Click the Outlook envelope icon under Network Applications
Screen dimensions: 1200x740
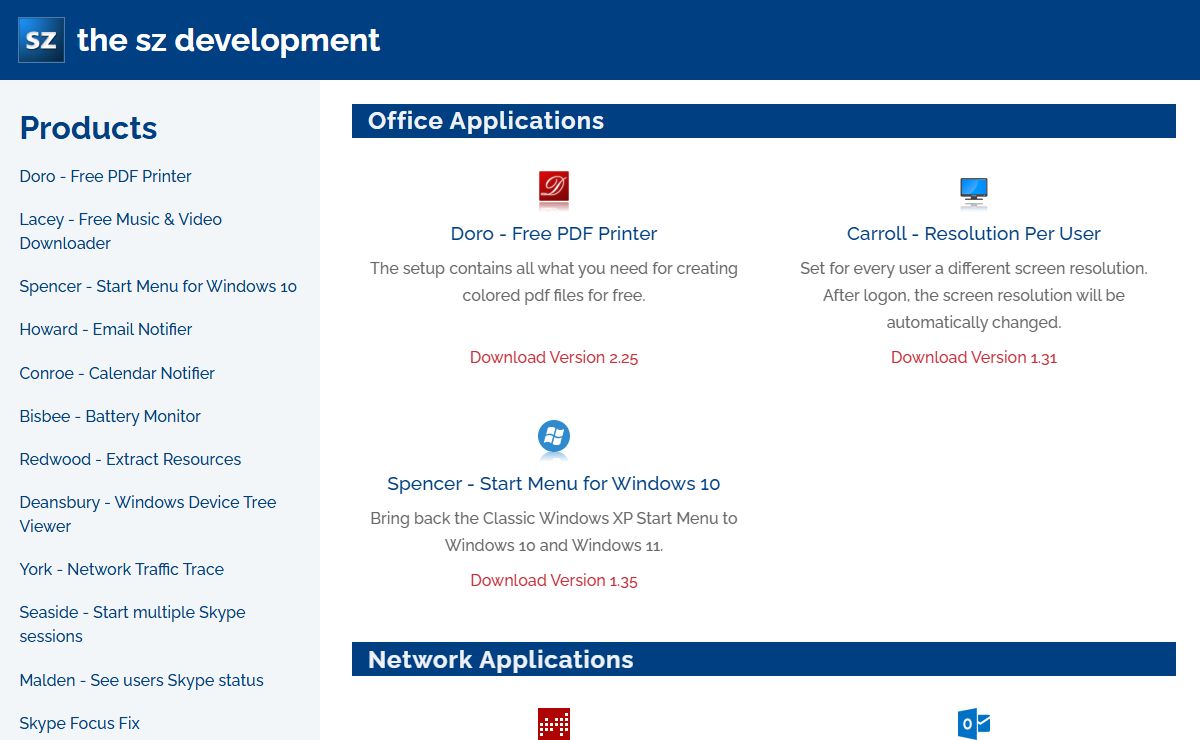click(x=973, y=724)
